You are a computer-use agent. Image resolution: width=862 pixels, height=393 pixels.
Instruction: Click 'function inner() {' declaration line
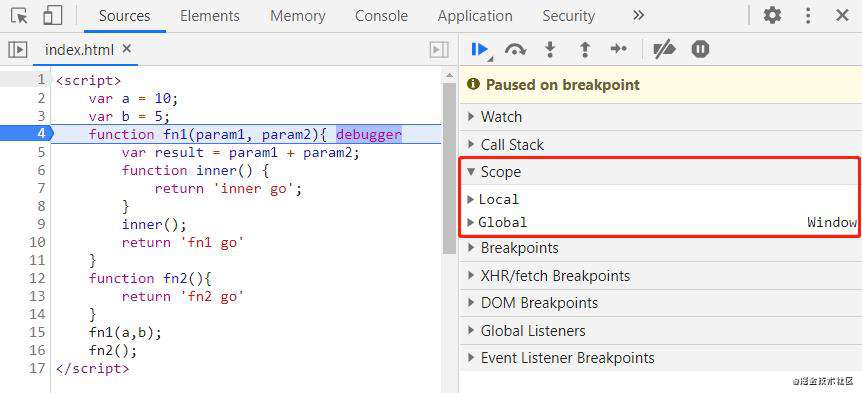[x=195, y=170]
